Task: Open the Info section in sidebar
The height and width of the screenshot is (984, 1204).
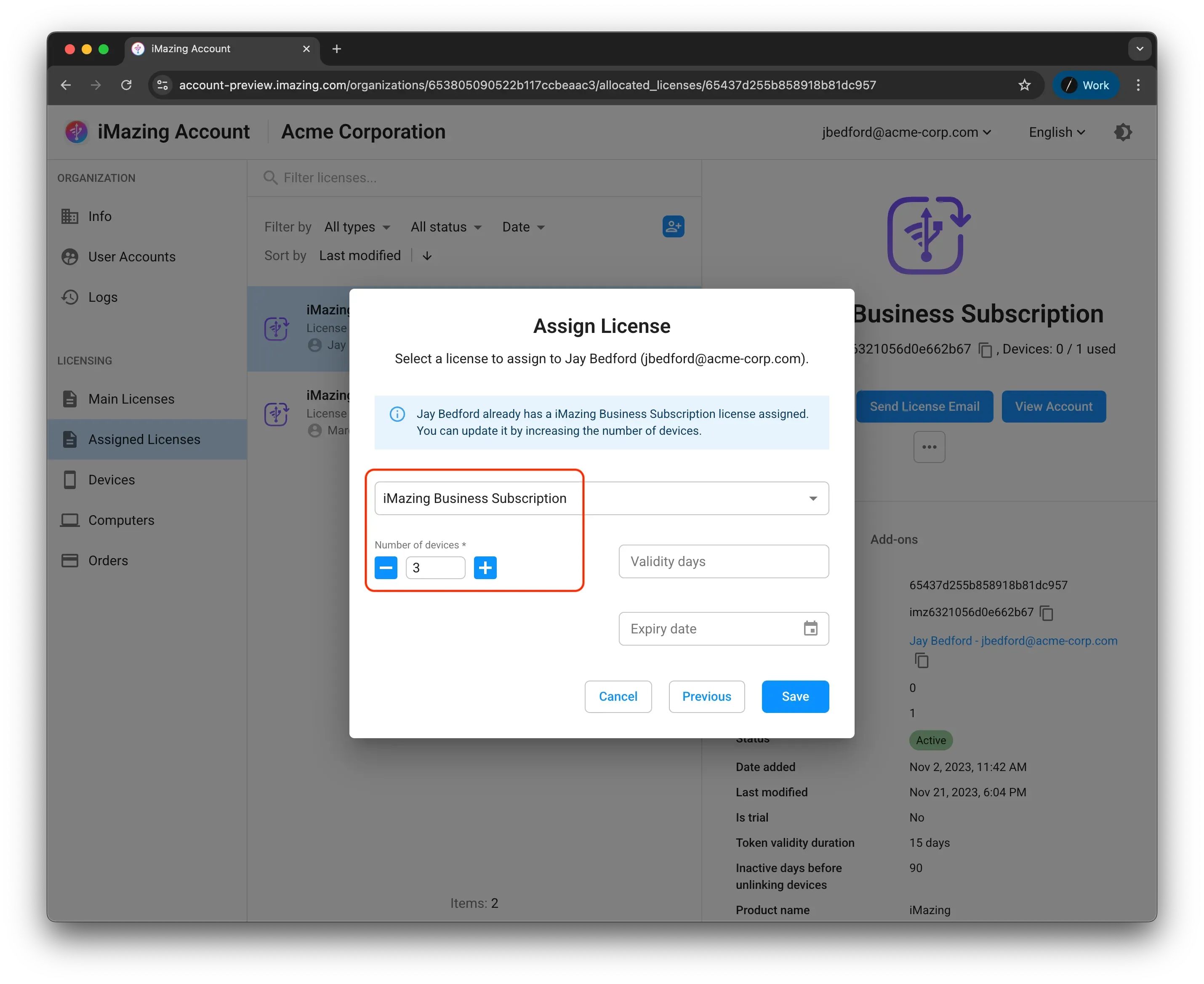Action: coord(100,216)
